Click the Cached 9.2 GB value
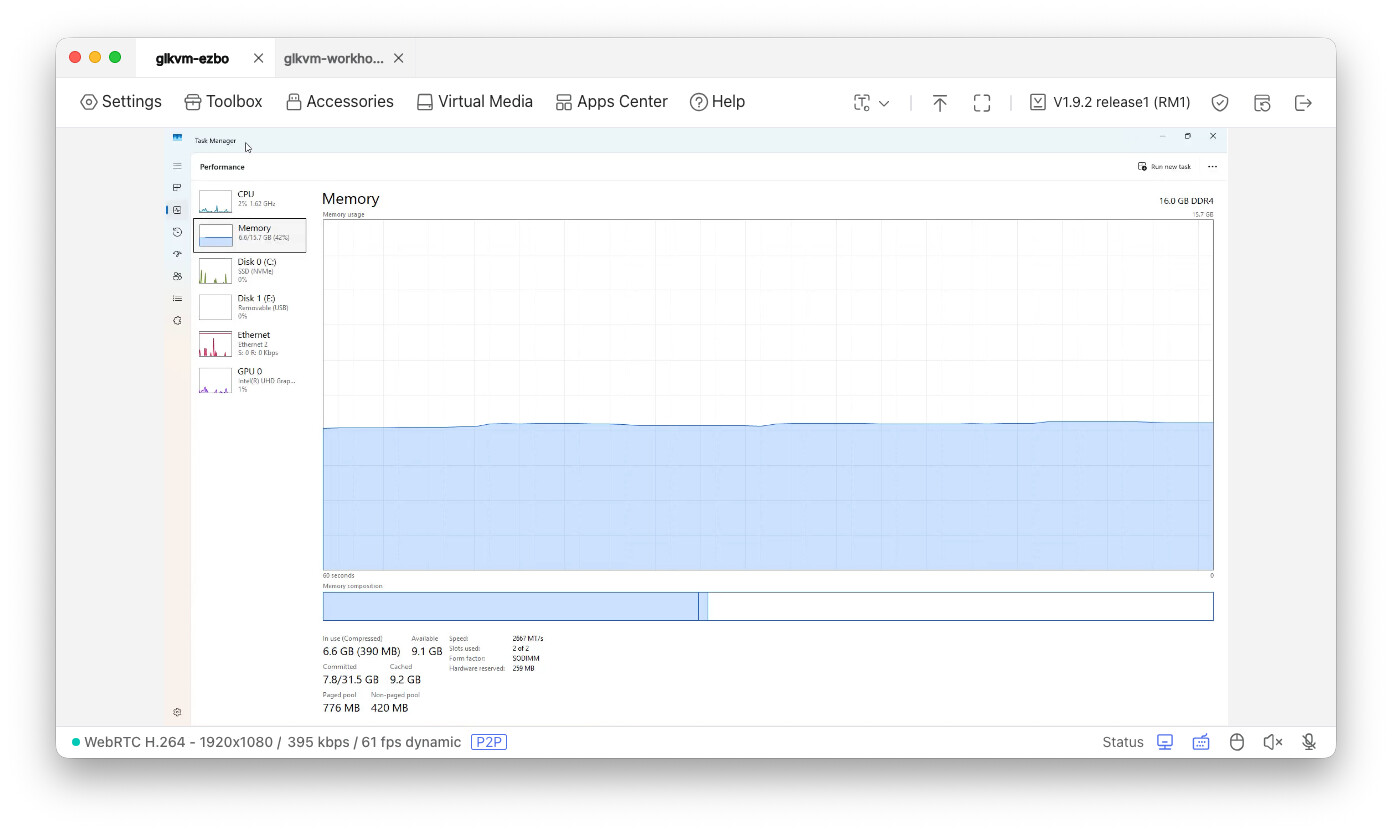This screenshot has width=1392, height=832. click(405, 679)
